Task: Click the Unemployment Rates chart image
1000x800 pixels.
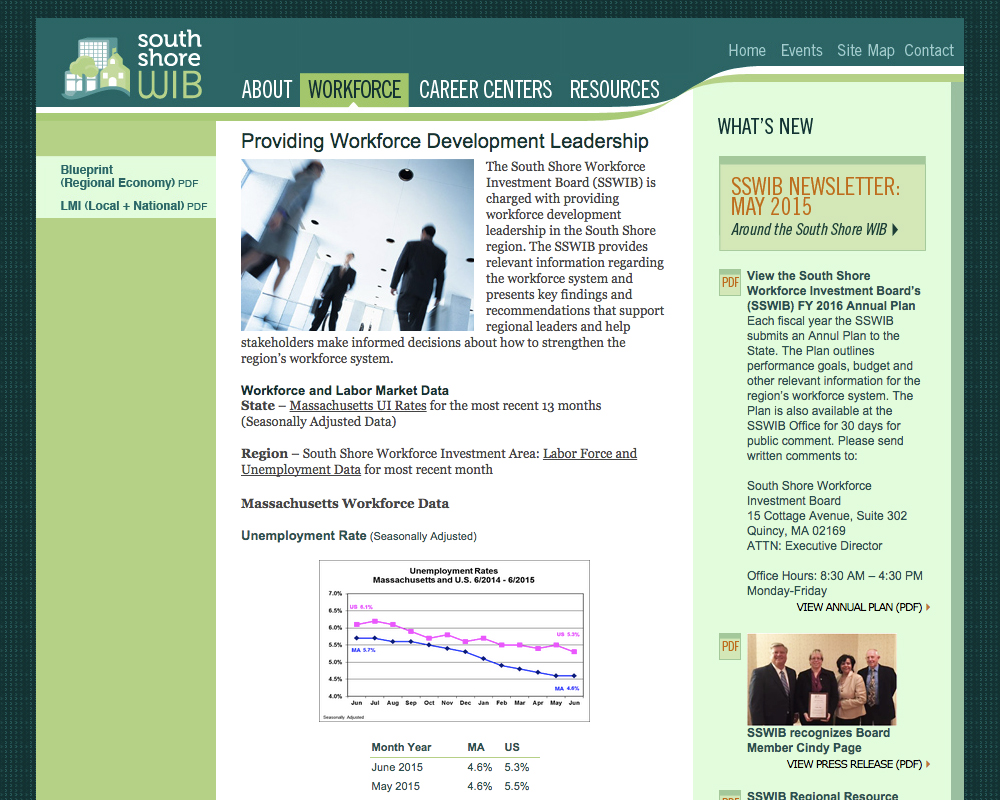Action: [x=454, y=641]
